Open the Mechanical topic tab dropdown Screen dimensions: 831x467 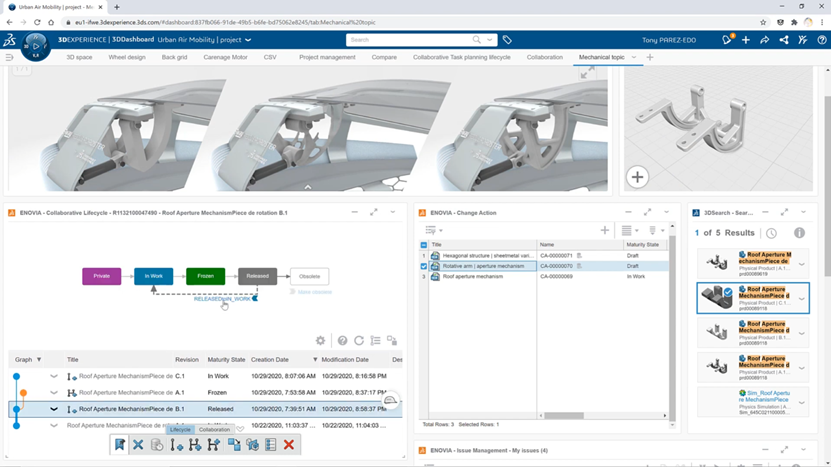click(x=634, y=57)
